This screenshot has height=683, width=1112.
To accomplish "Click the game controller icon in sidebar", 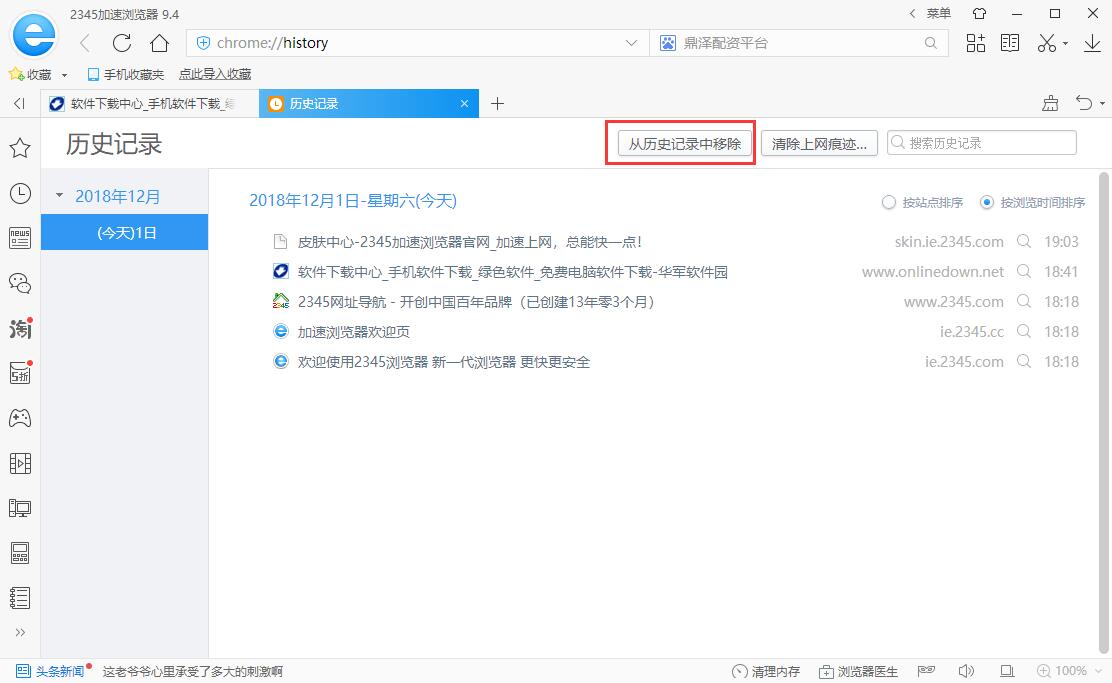I will (x=20, y=417).
